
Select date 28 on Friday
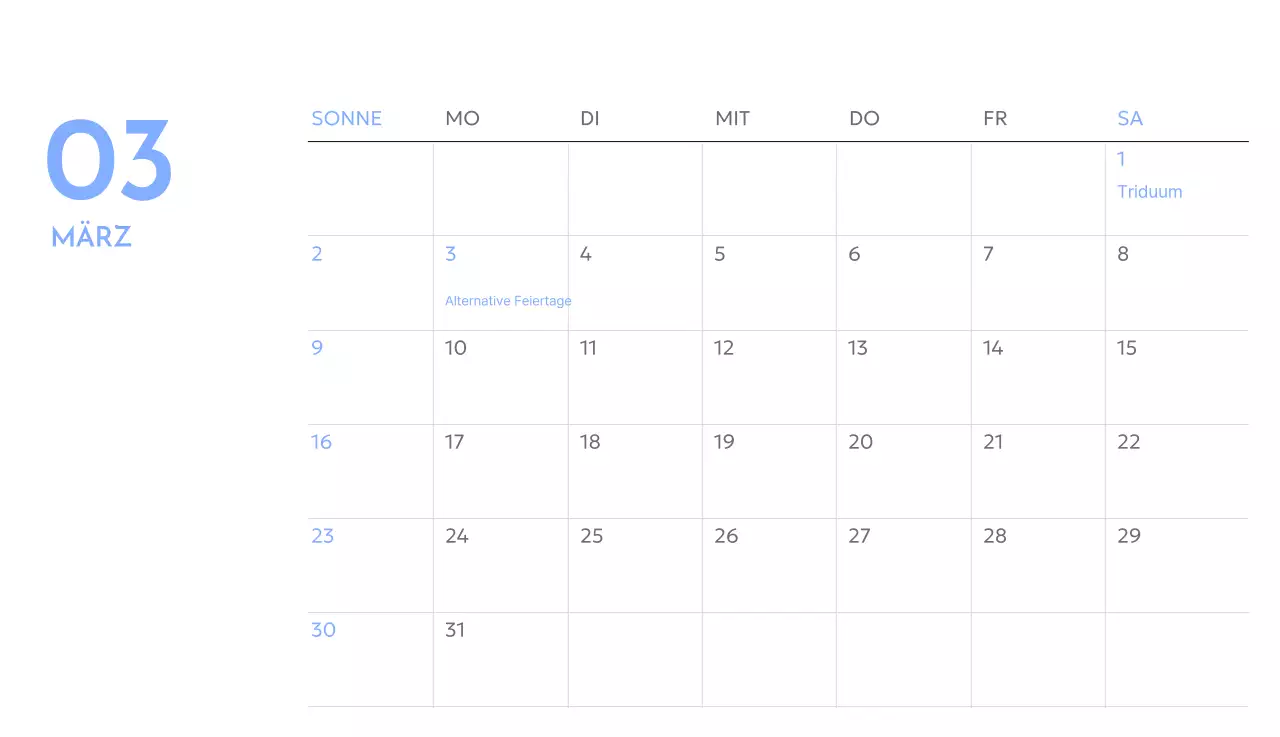[994, 536]
